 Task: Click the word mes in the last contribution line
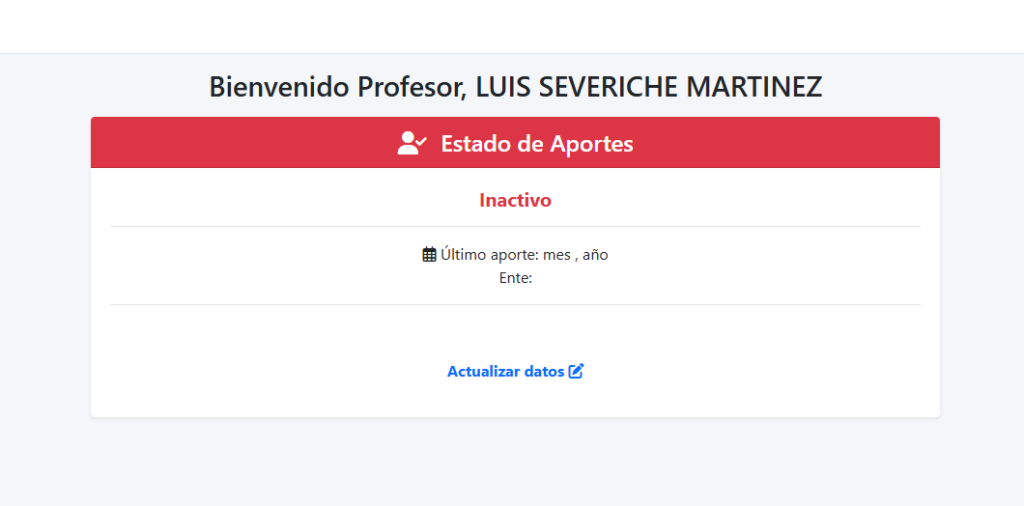click(x=556, y=255)
